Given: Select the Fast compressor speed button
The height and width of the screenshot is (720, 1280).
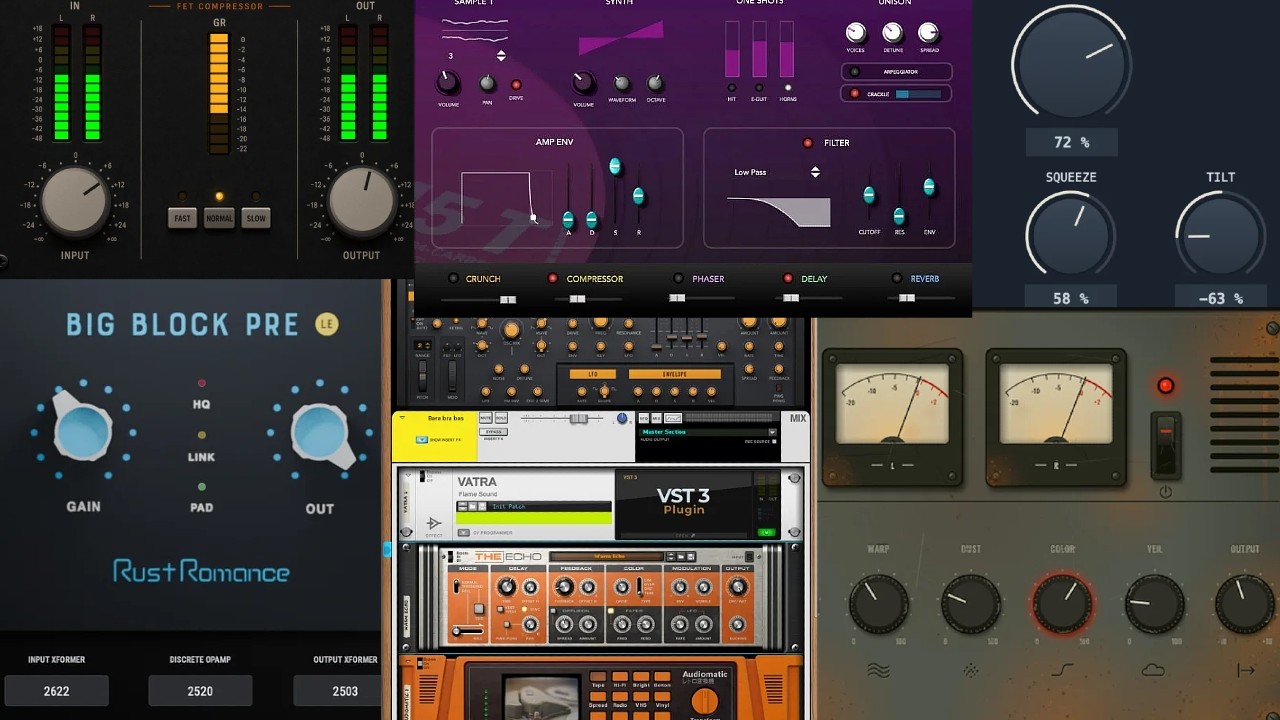Looking at the screenshot, I should coord(182,218).
